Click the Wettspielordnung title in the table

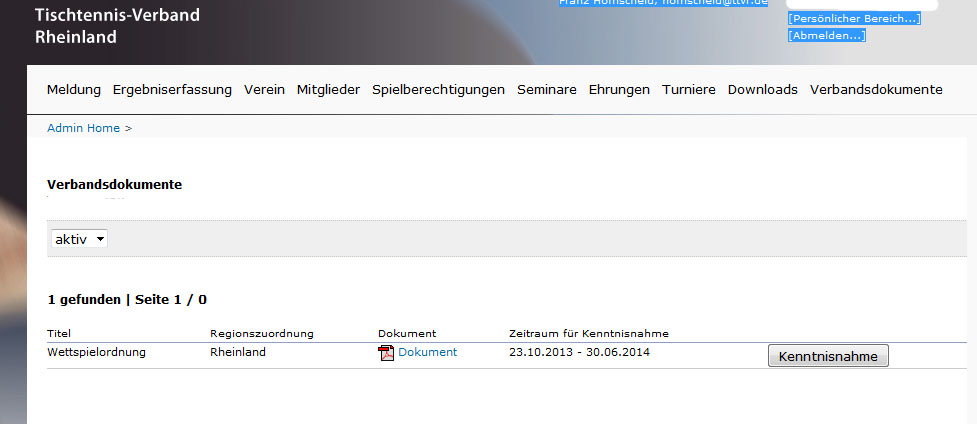click(97, 352)
